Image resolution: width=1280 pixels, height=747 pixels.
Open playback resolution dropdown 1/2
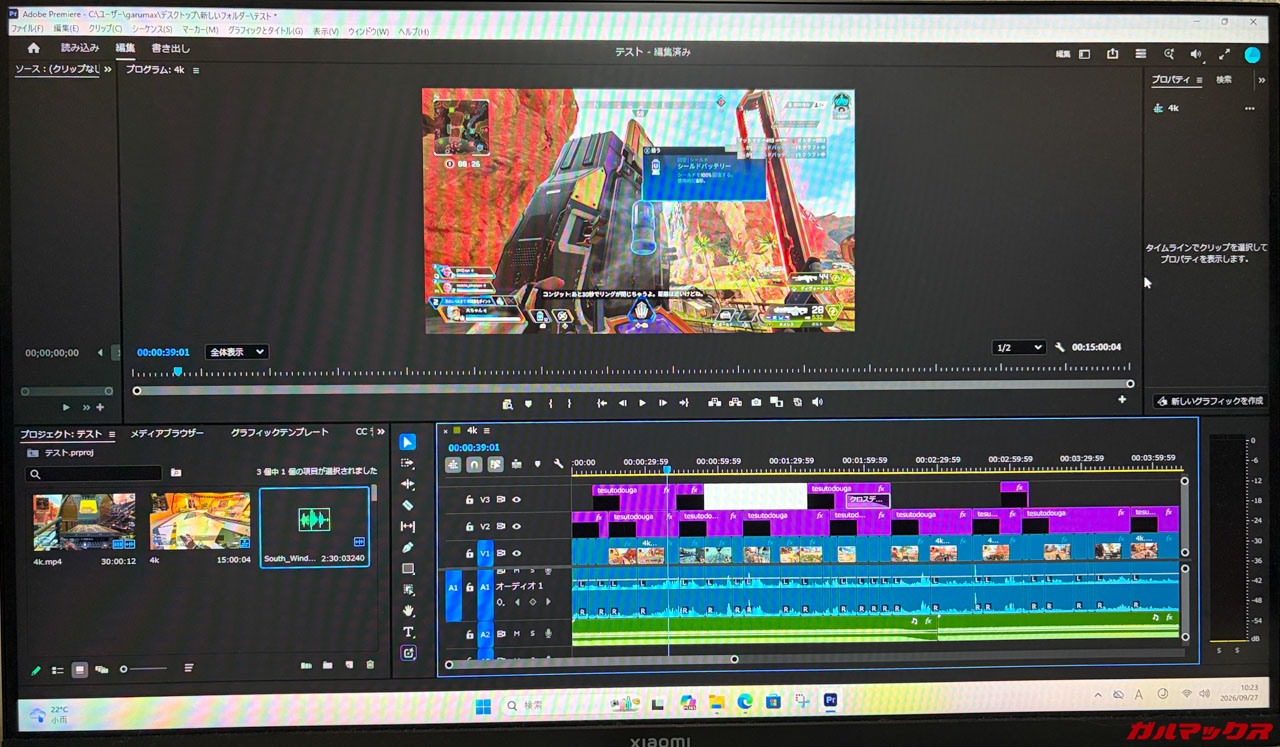click(1018, 347)
